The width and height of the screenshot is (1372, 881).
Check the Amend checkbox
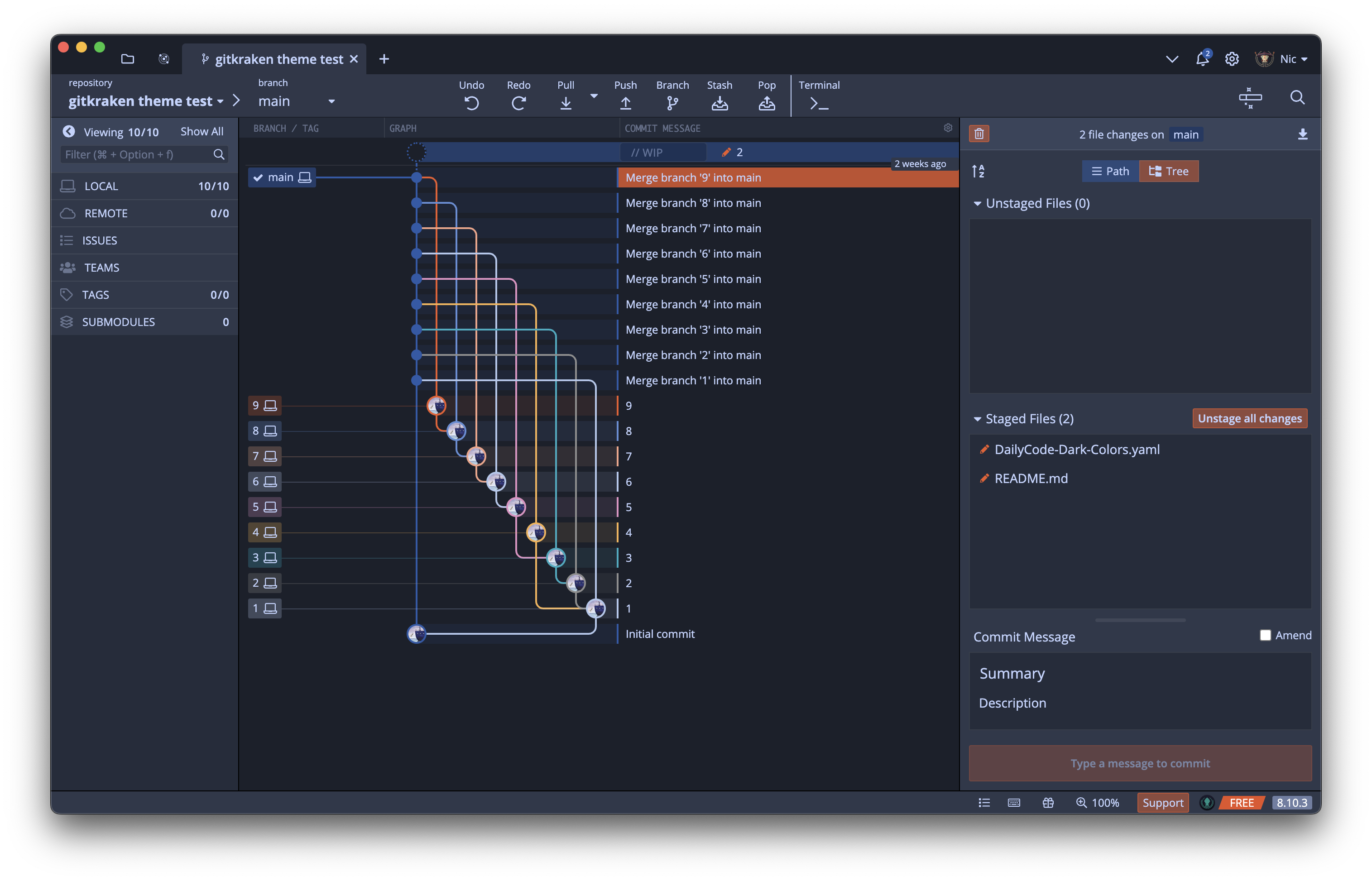1266,635
